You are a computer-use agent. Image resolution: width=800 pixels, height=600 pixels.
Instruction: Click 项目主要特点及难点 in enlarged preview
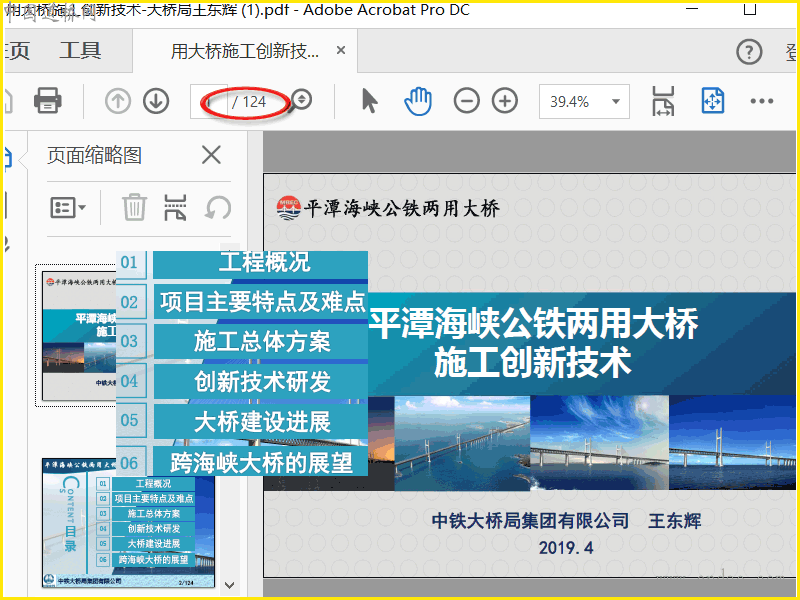[263, 302]
